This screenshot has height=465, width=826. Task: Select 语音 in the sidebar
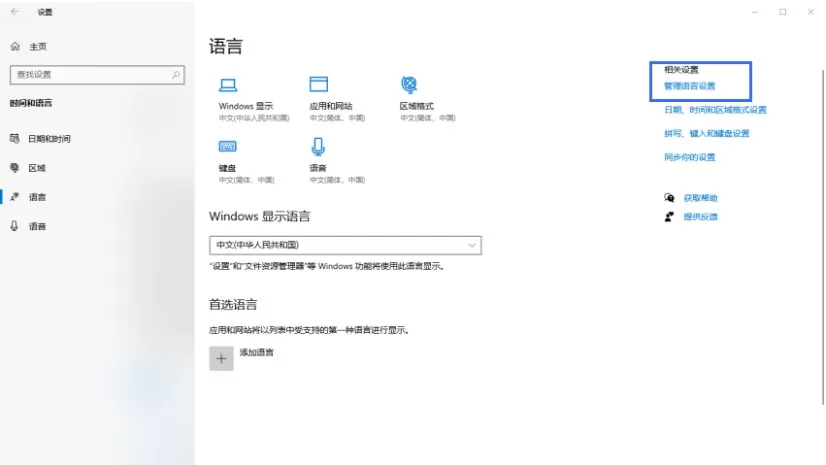pos(37,226)
